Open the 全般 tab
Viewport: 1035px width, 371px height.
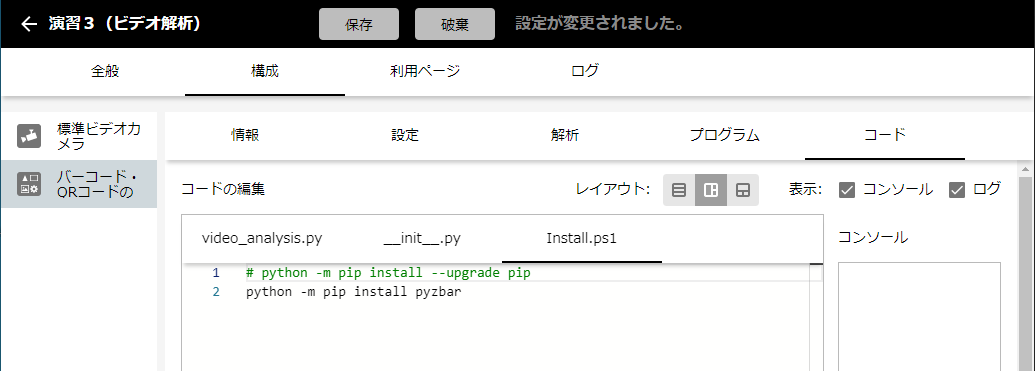click(x=105, y=71)
